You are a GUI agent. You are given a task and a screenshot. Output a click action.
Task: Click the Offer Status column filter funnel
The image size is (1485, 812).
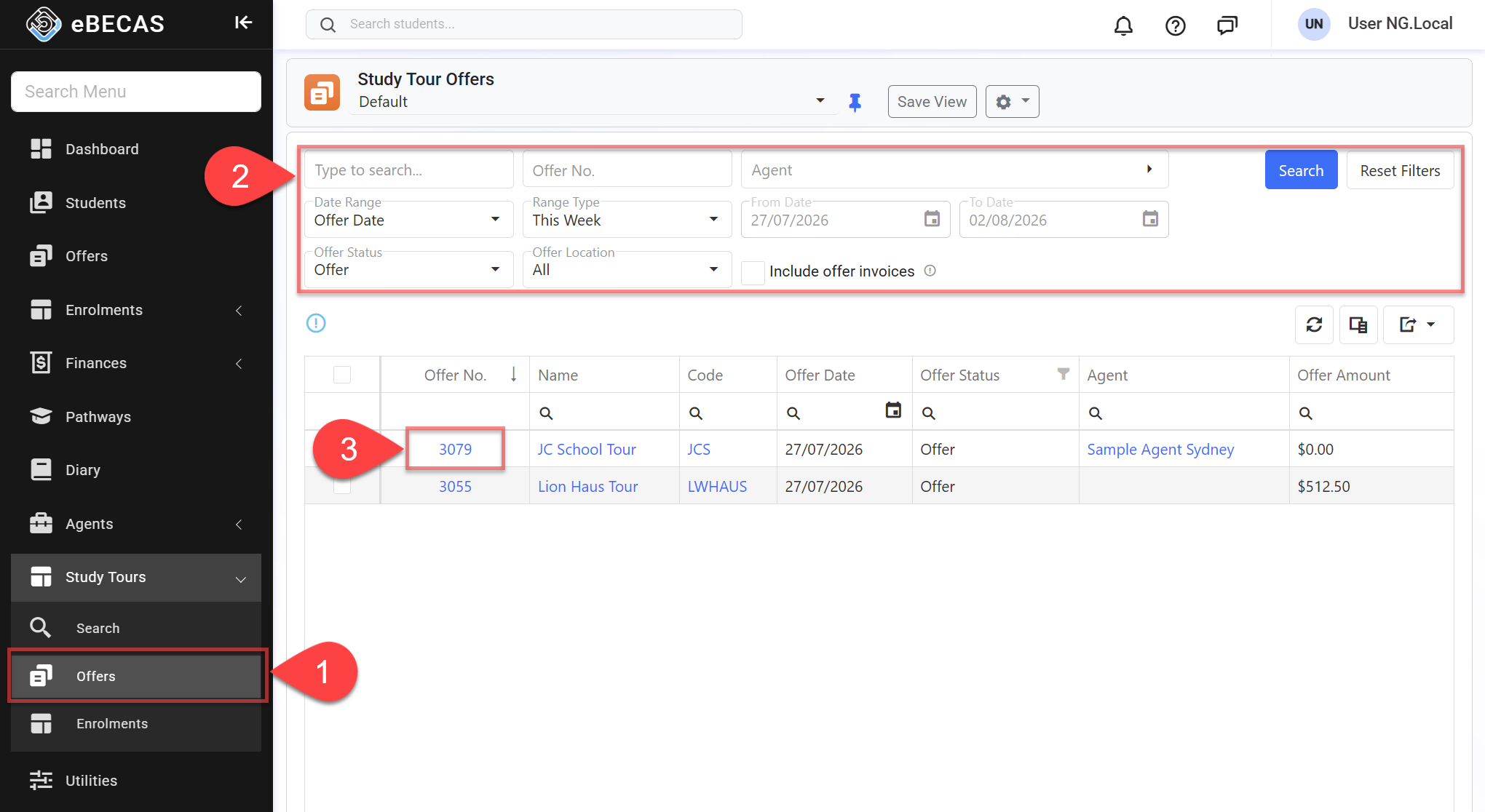(1064, 374)
